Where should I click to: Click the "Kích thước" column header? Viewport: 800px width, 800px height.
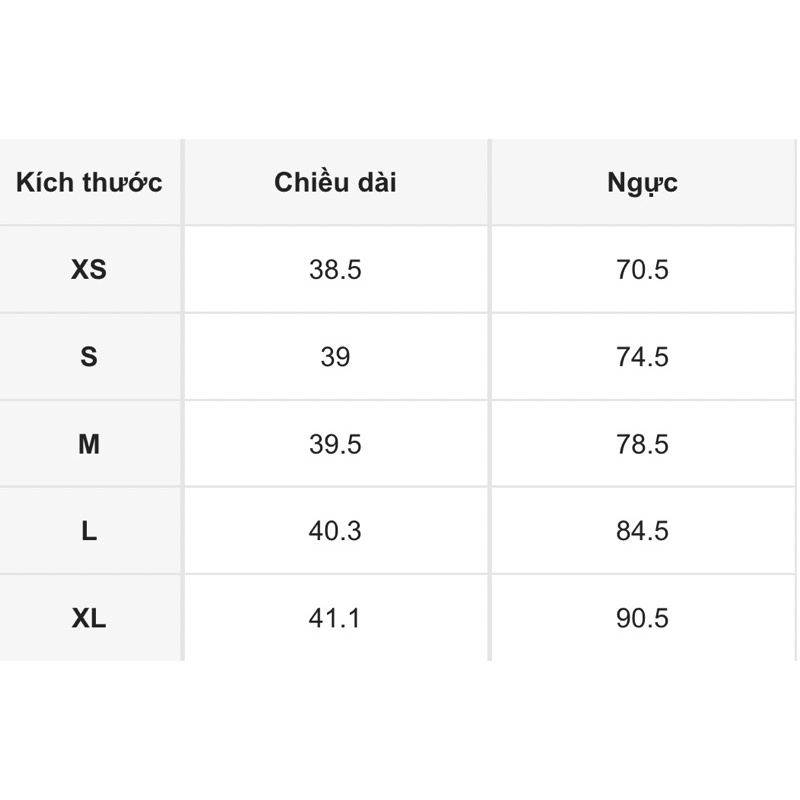pyautogui.click(x=89, y=183)
